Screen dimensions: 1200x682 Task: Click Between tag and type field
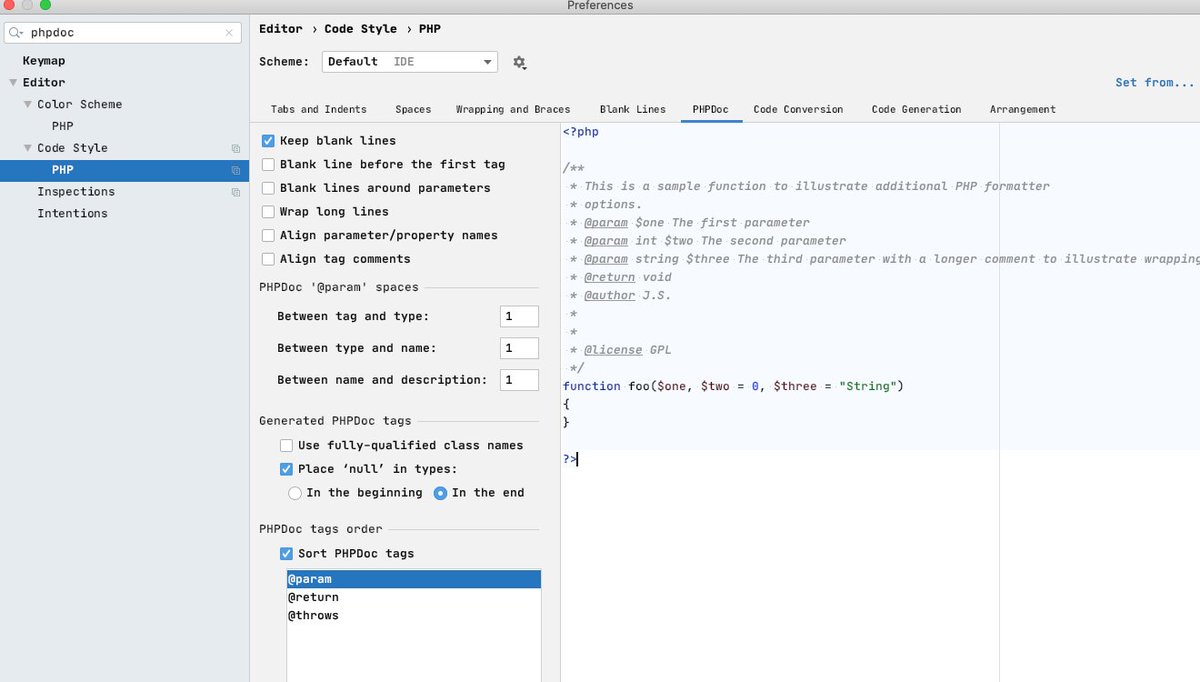(519, 316)
